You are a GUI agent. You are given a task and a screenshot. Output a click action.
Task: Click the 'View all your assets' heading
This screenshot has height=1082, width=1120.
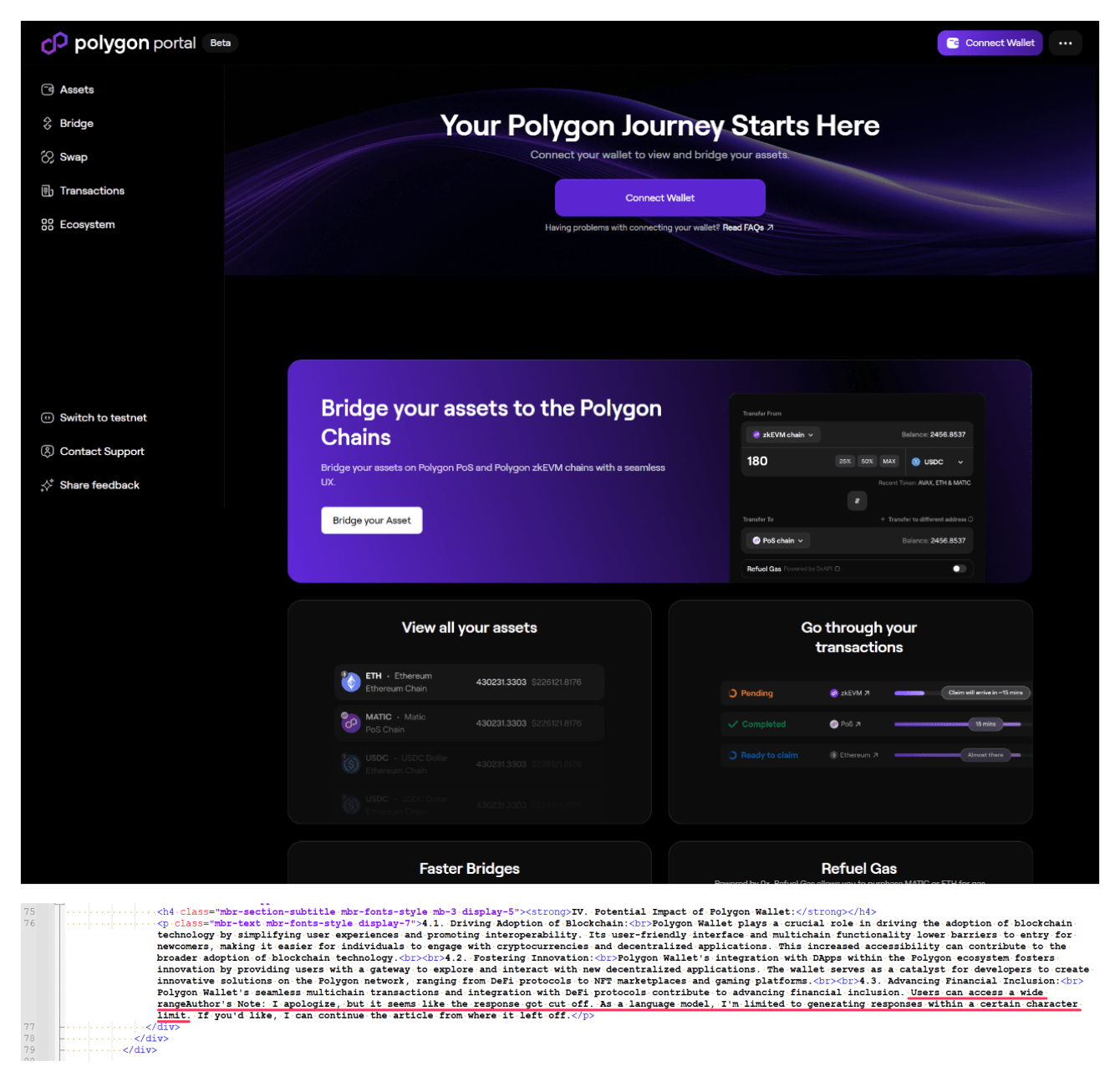click(x=470, y=628)
